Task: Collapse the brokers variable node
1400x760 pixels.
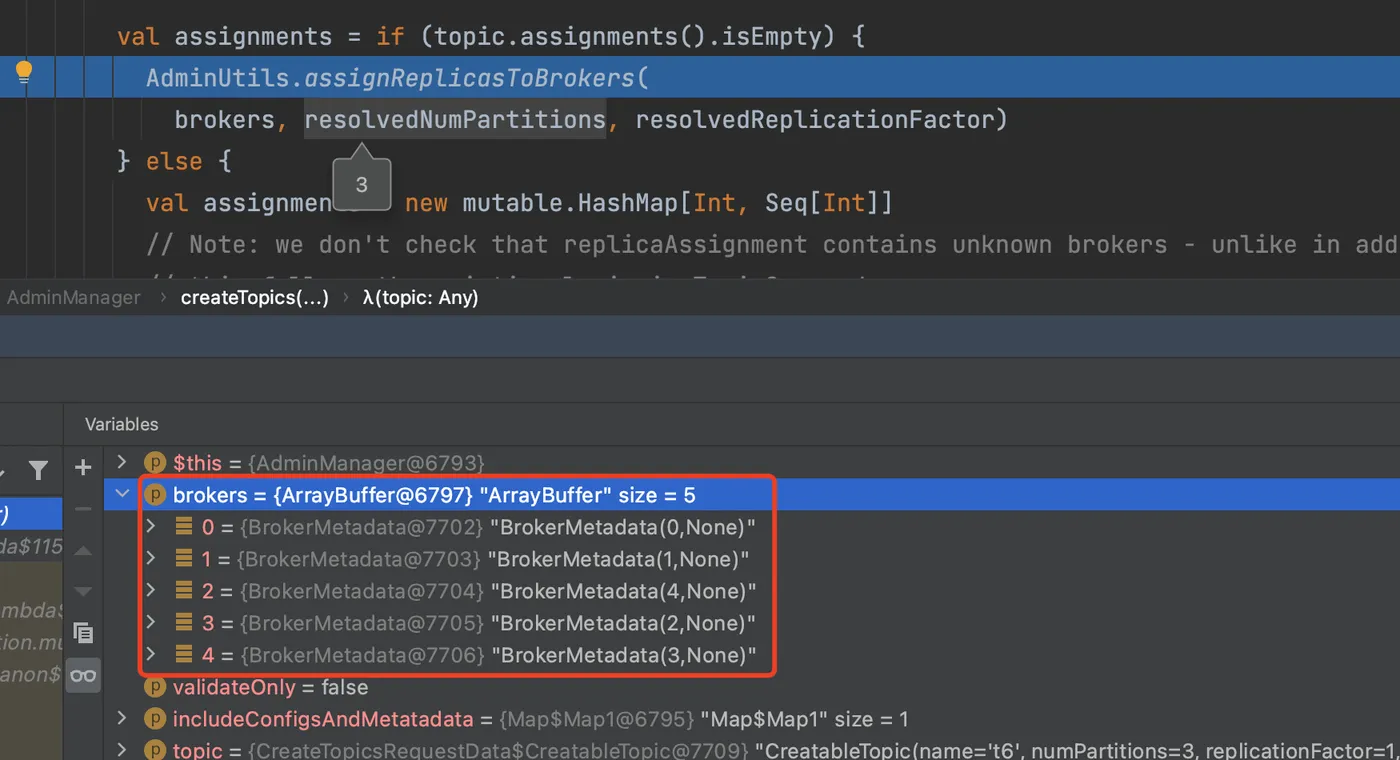Action: point(122,494)
